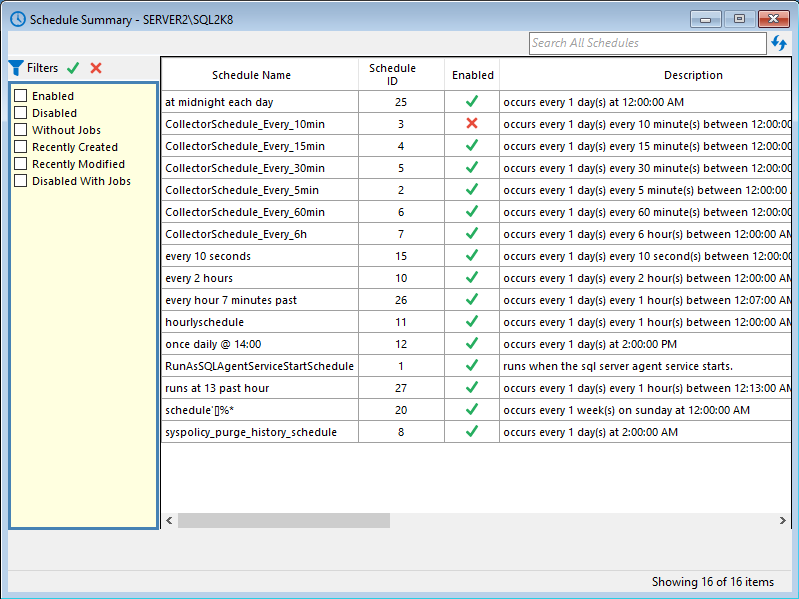This screenshot has height=599, width=799.
Task: Click description 'occurs every 1 week(s) on sunday'
Action: pos(626,410)
